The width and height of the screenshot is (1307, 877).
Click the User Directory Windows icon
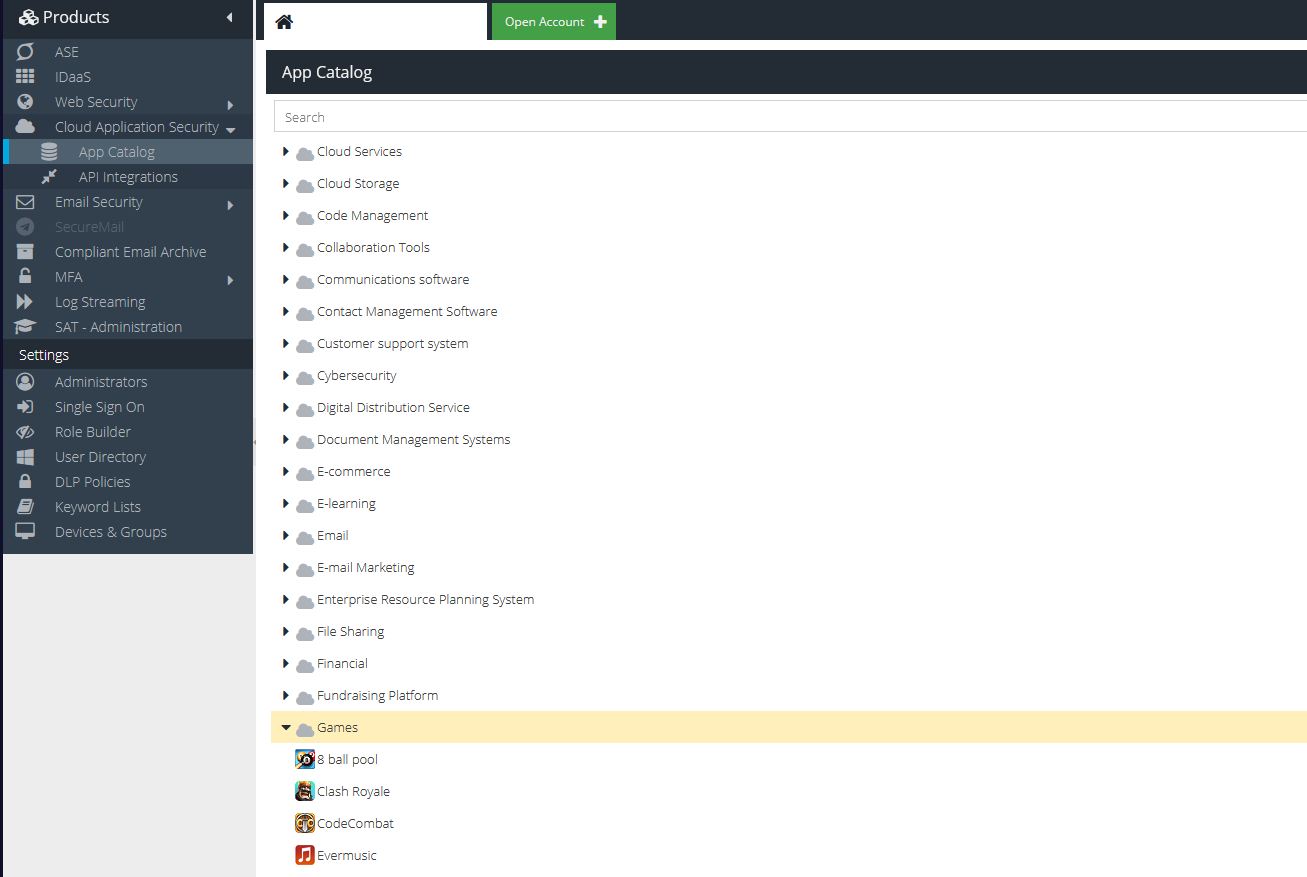coord(25,457)
